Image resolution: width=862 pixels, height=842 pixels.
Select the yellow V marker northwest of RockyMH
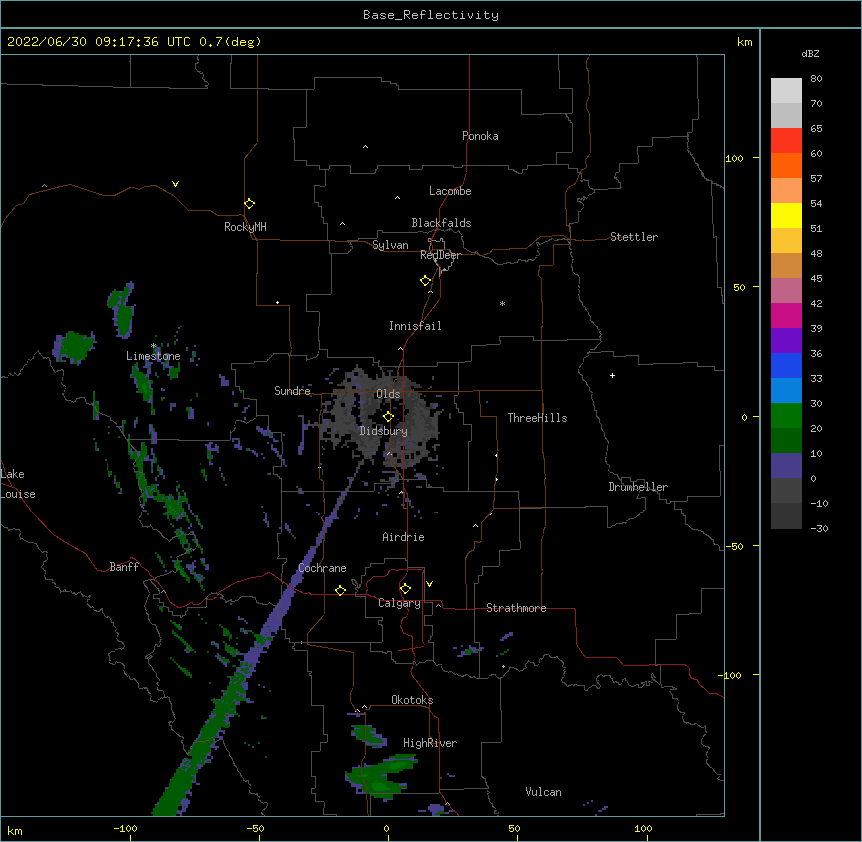click(175, 184)
